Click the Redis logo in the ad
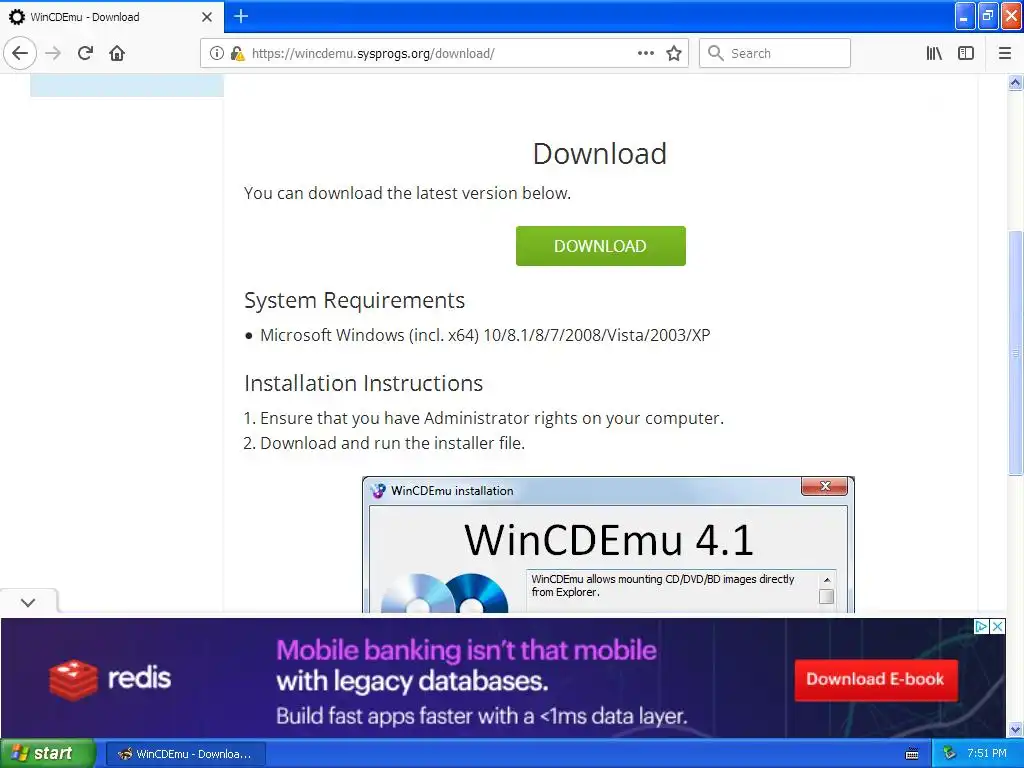The width and height of the screenshot is (1024, 768). click(110, 679)
